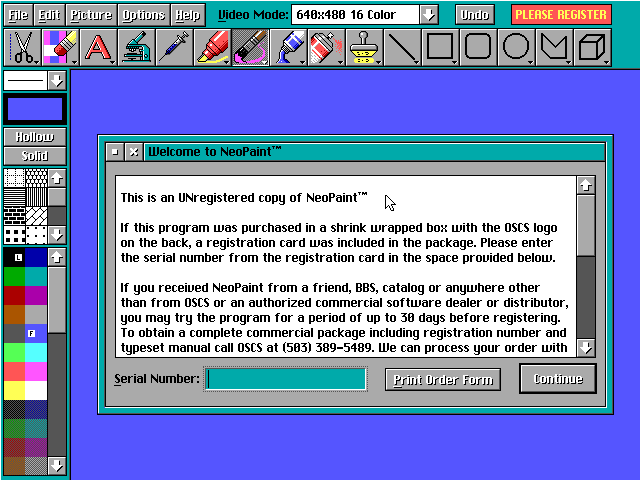Image resolution: width=640 pixels, height=480 pixels.
Task: Open Text tool options corner arrow
Action: 112,62
